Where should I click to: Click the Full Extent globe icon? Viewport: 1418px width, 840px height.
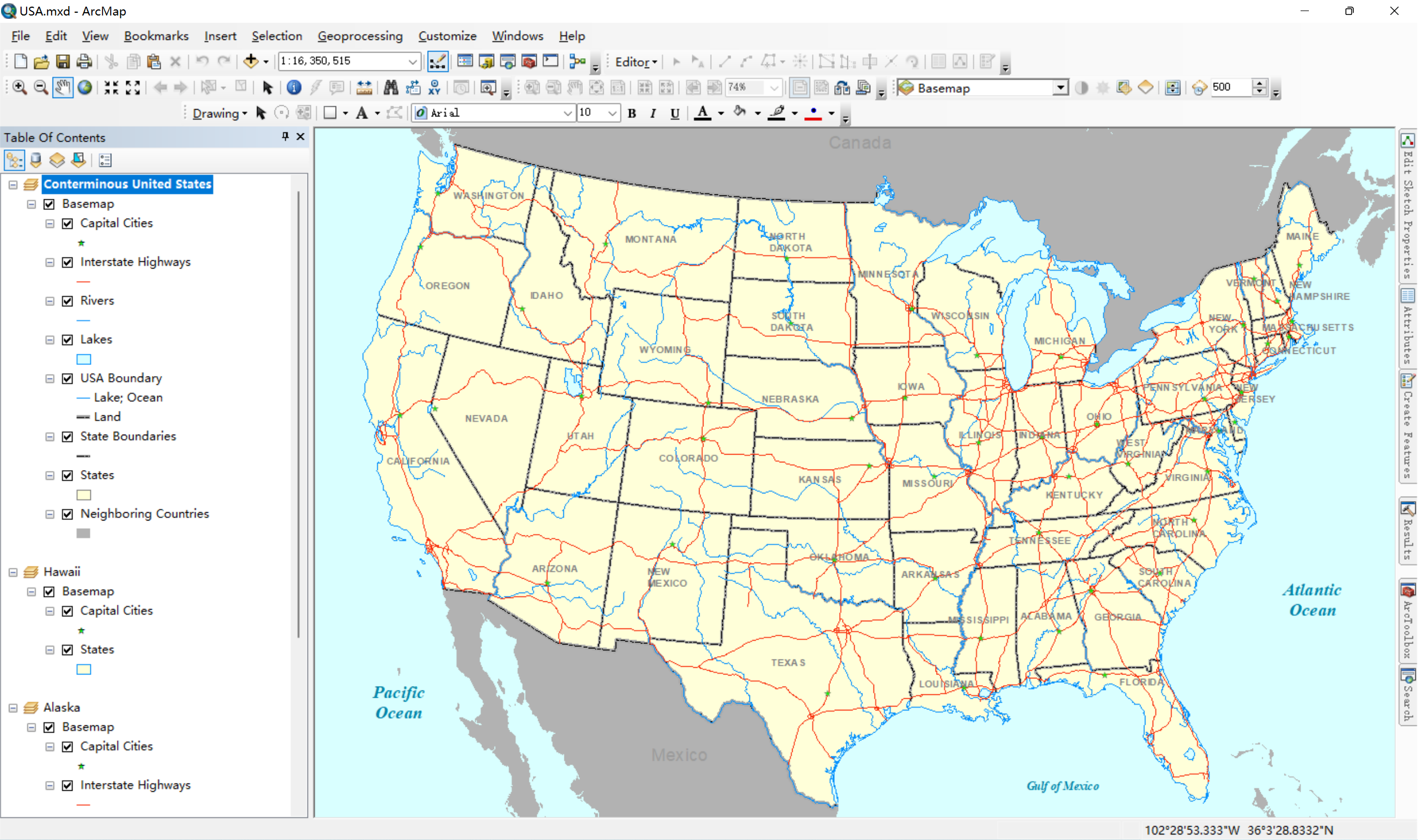(x=85, y=87)
